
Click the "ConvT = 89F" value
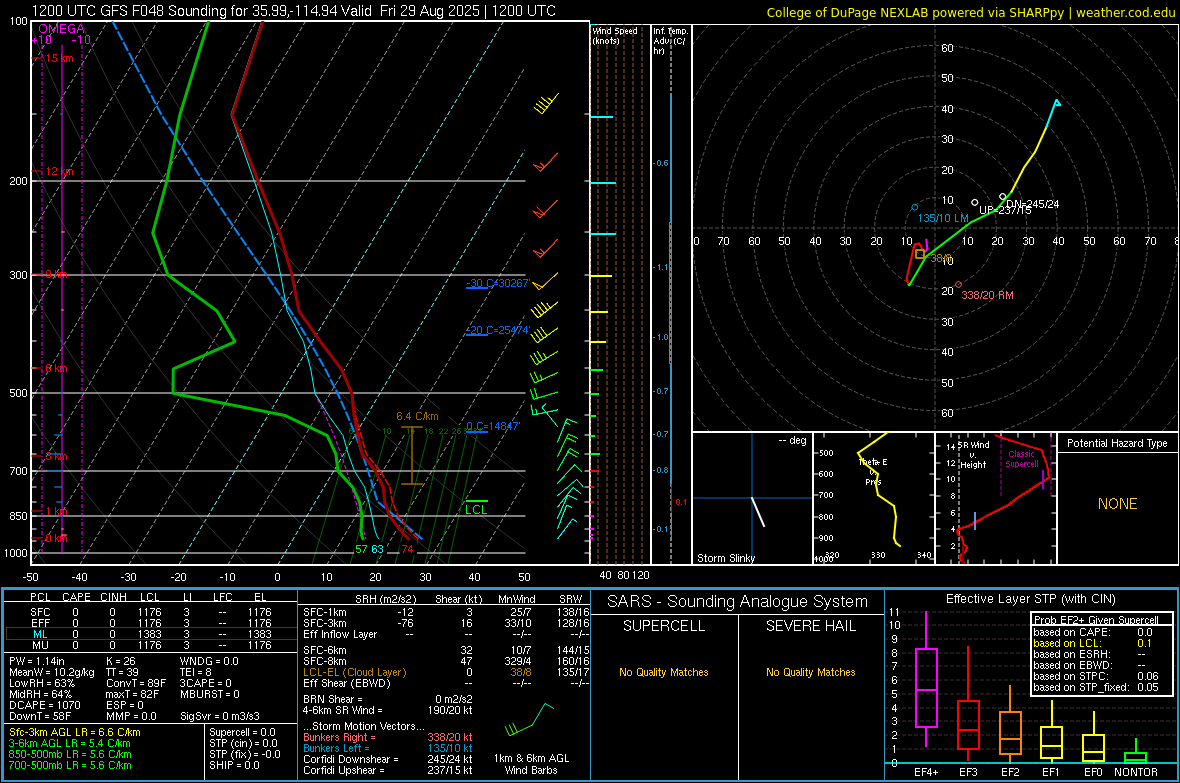pyautogui.click(x=135, y=684)
